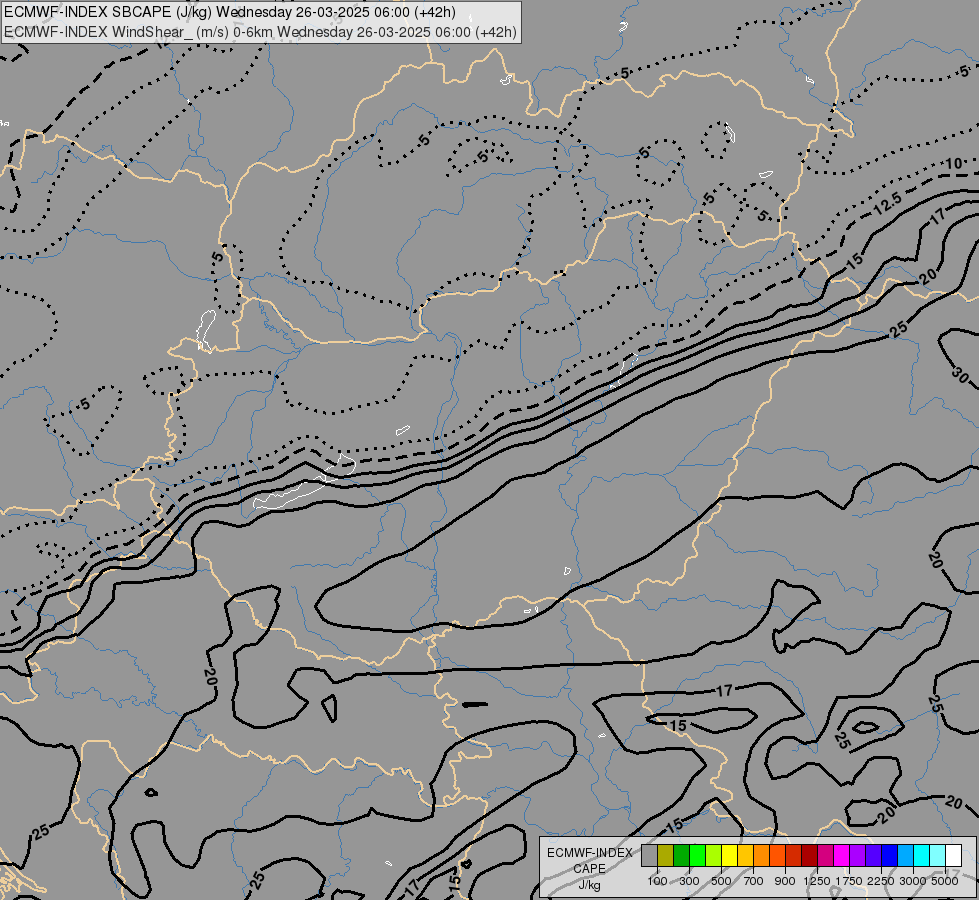Click the legend value 700
Screen dimensions: 979x900
click(x=754, y=881)
